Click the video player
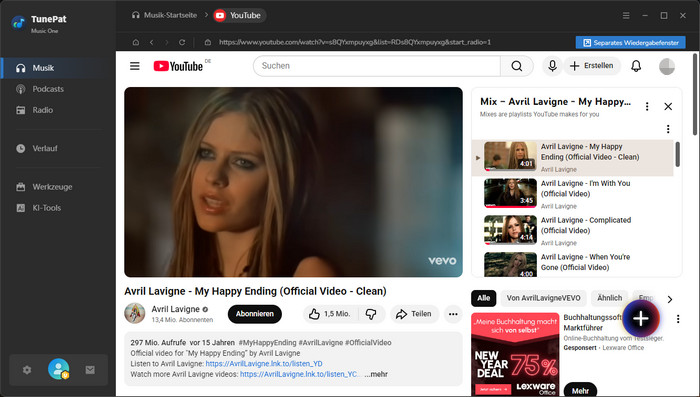 pyautogui.click(x=293, y=182)
